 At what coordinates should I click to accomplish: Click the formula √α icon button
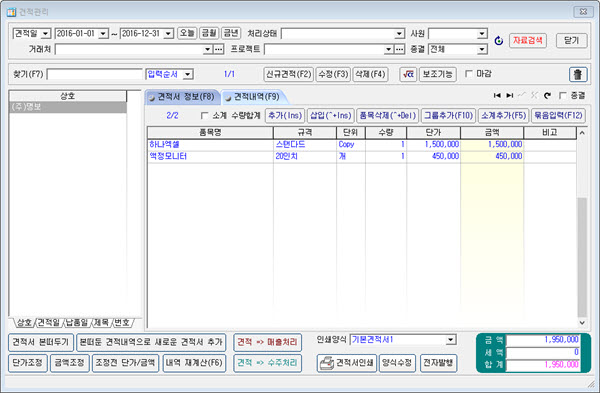coord(408,74)
